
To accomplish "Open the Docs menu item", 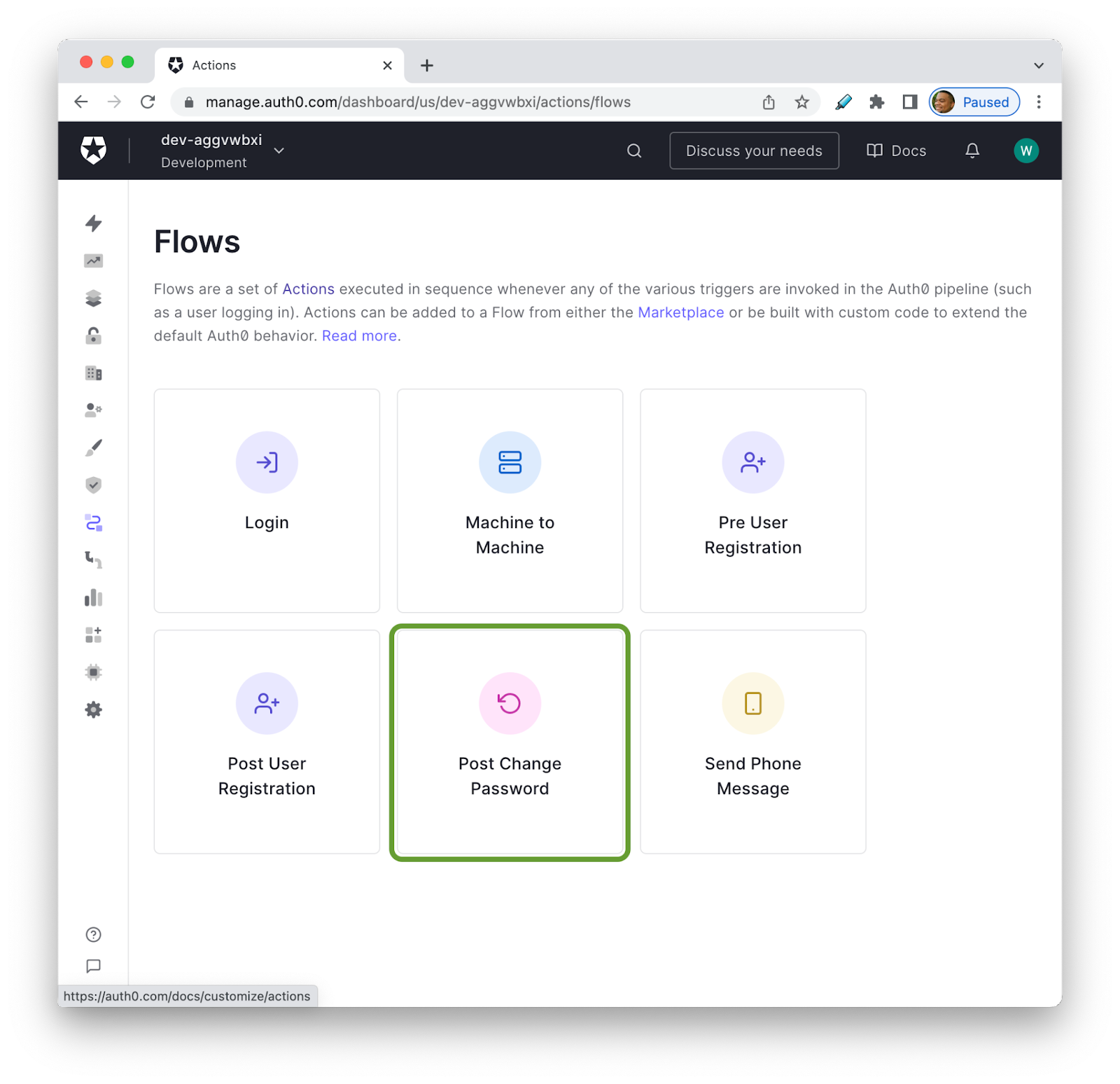I will click(896, 151).
